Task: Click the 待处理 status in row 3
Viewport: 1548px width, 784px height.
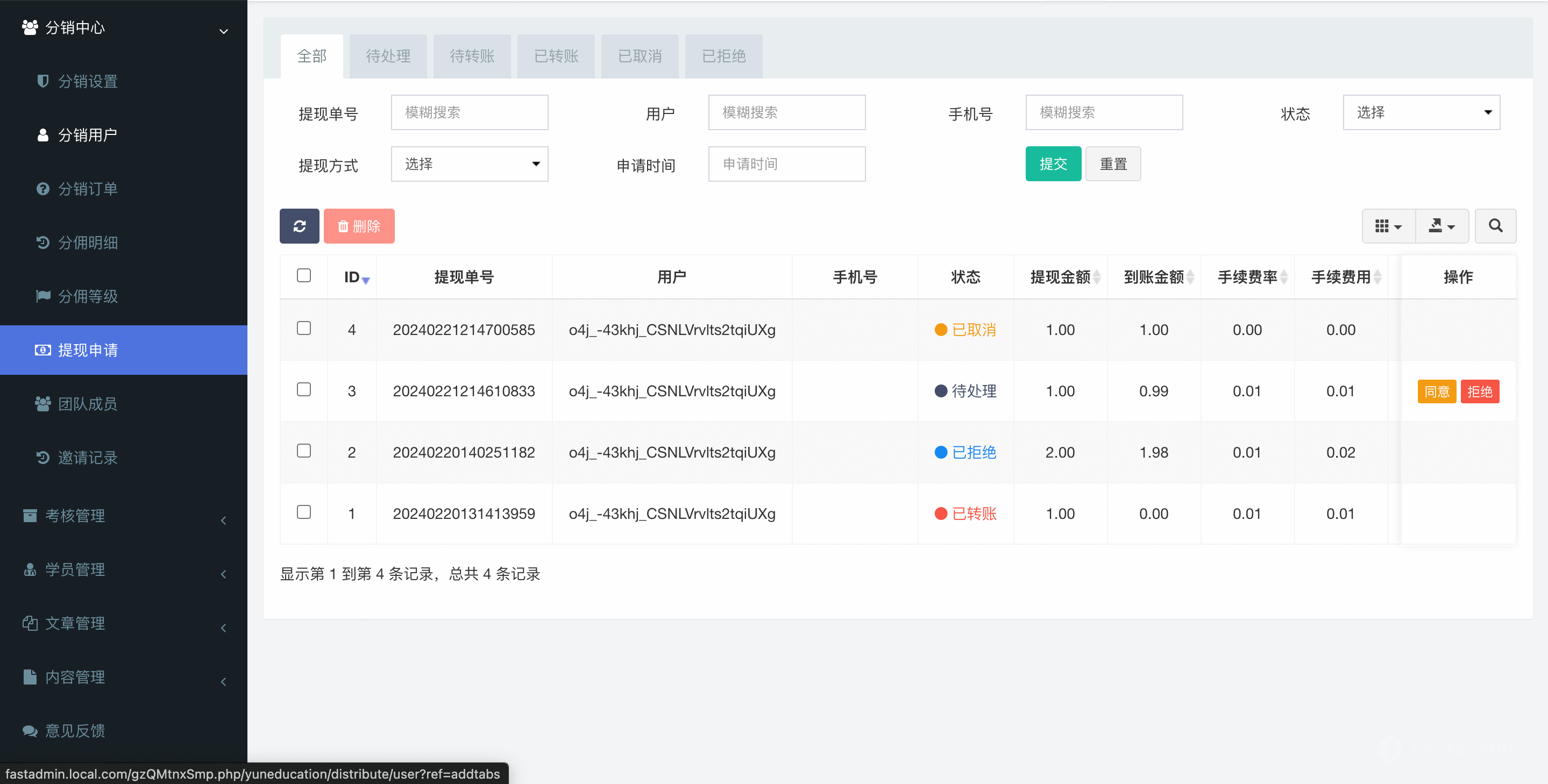Action: (x=965, y=391)
